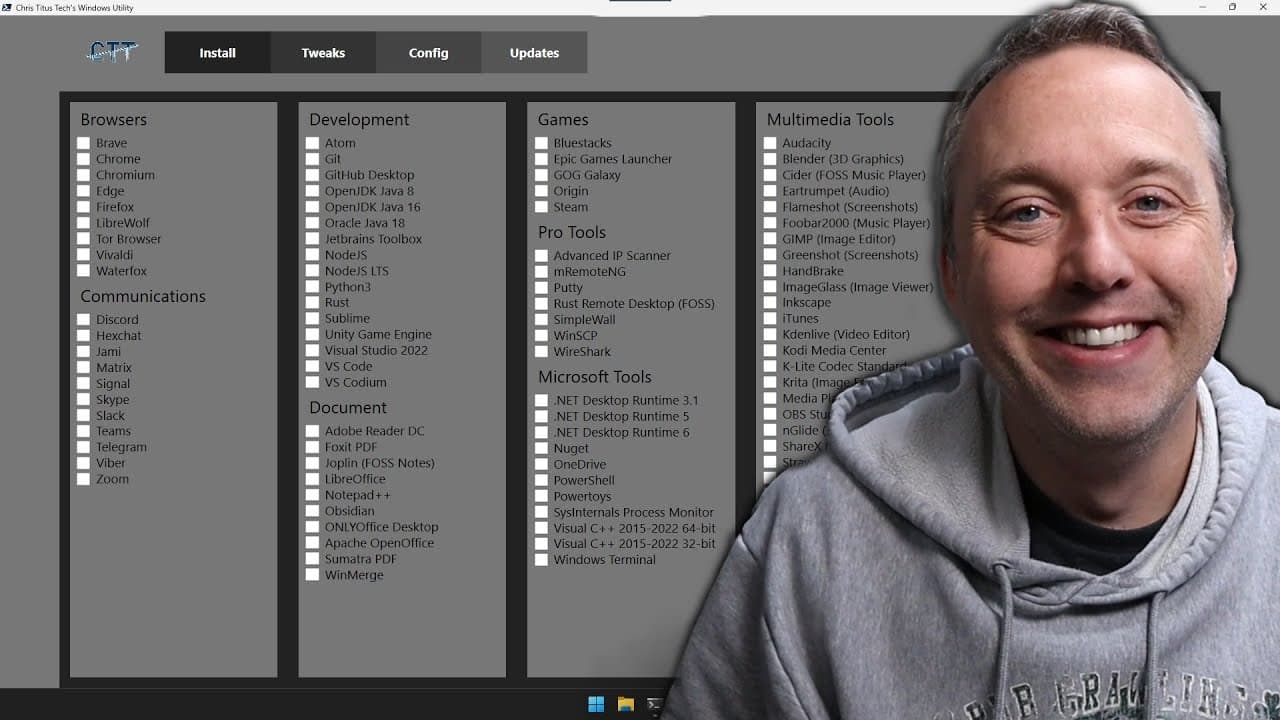Viewport: 1280px width, 720px height.
Task: Enable the Advanced IP Scanner checkbox
Action: pos(542,256)
